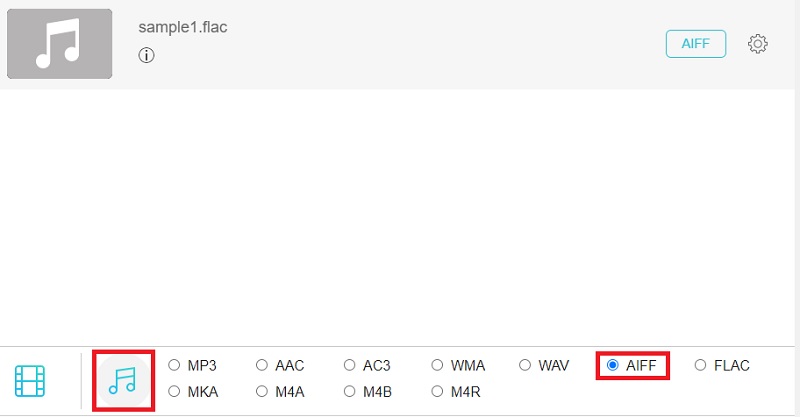Select MKA as output format
This screenshot has height=417, width=800.
(x=174, y=391)
